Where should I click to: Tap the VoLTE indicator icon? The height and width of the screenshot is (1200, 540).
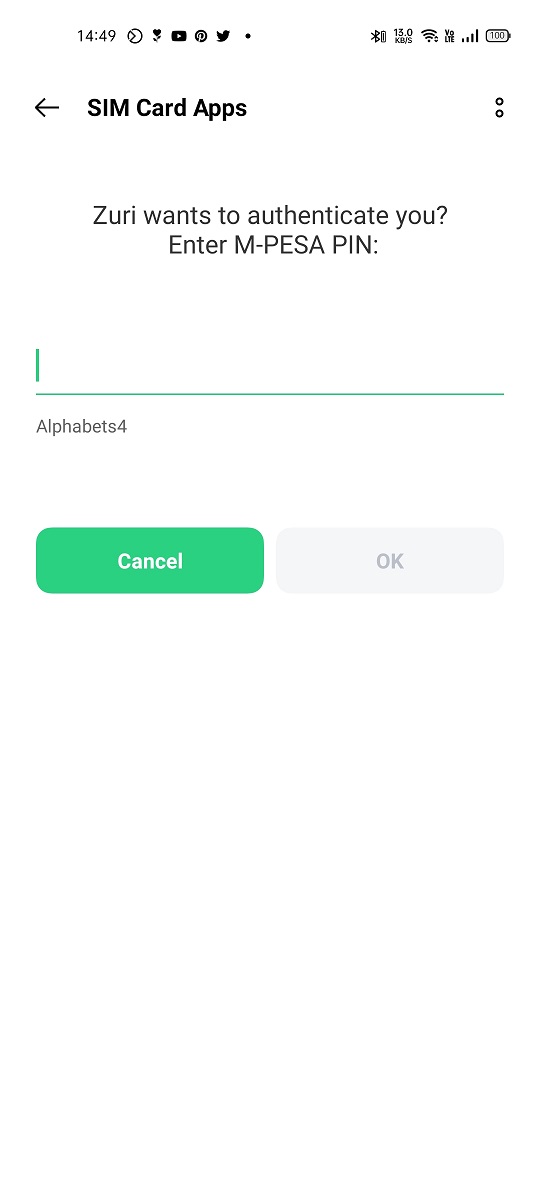(x=450, y=36)
